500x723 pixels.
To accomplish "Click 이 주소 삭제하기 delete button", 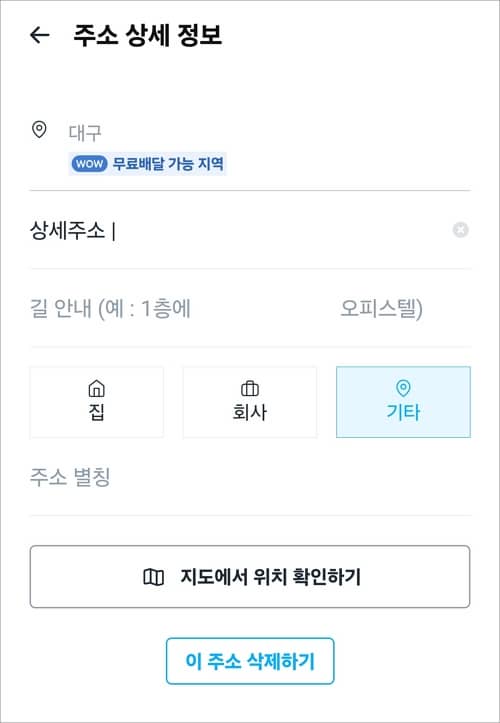I will [250, 661].
